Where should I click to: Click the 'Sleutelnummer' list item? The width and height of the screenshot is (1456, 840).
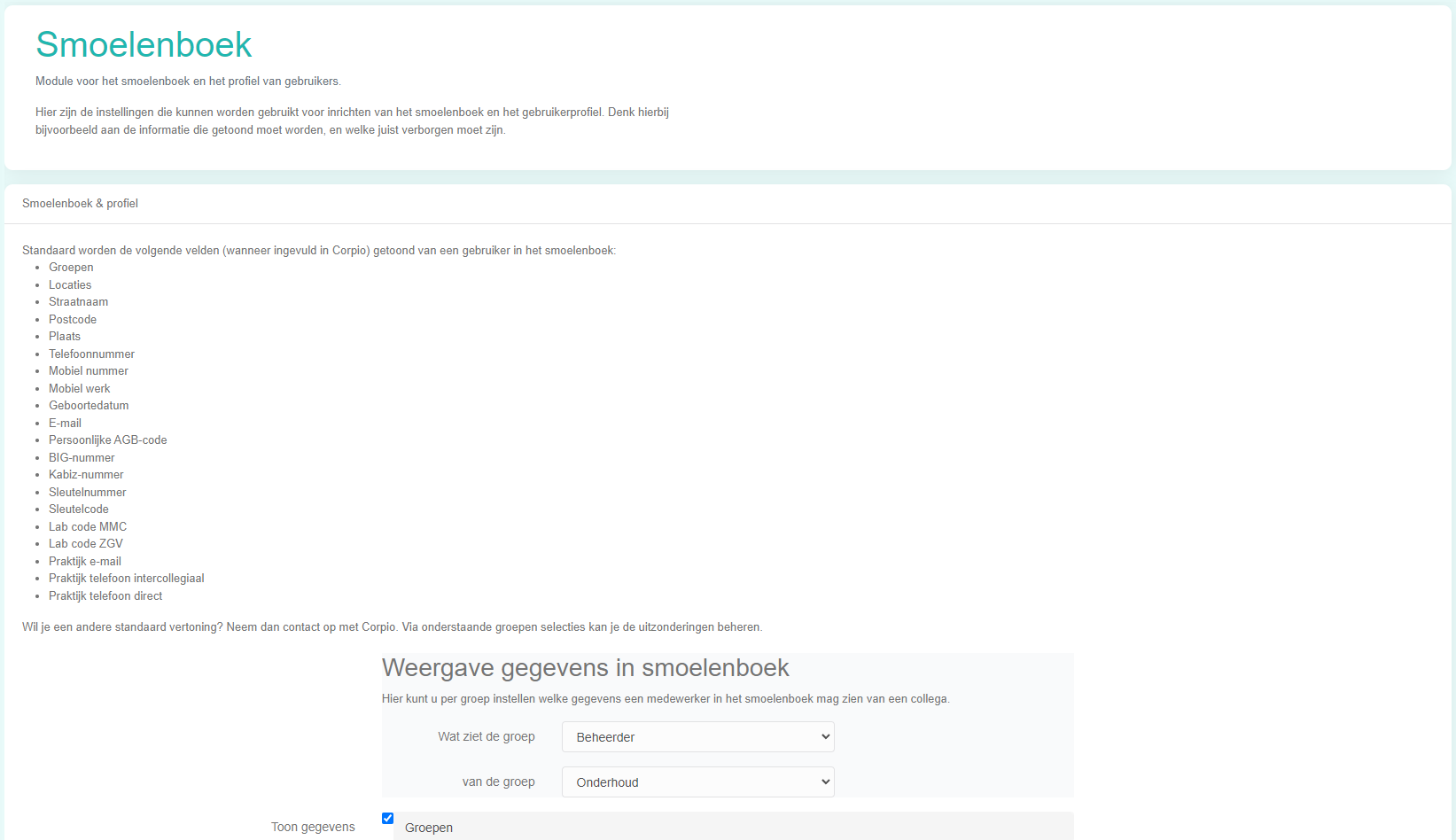[88, 492]
